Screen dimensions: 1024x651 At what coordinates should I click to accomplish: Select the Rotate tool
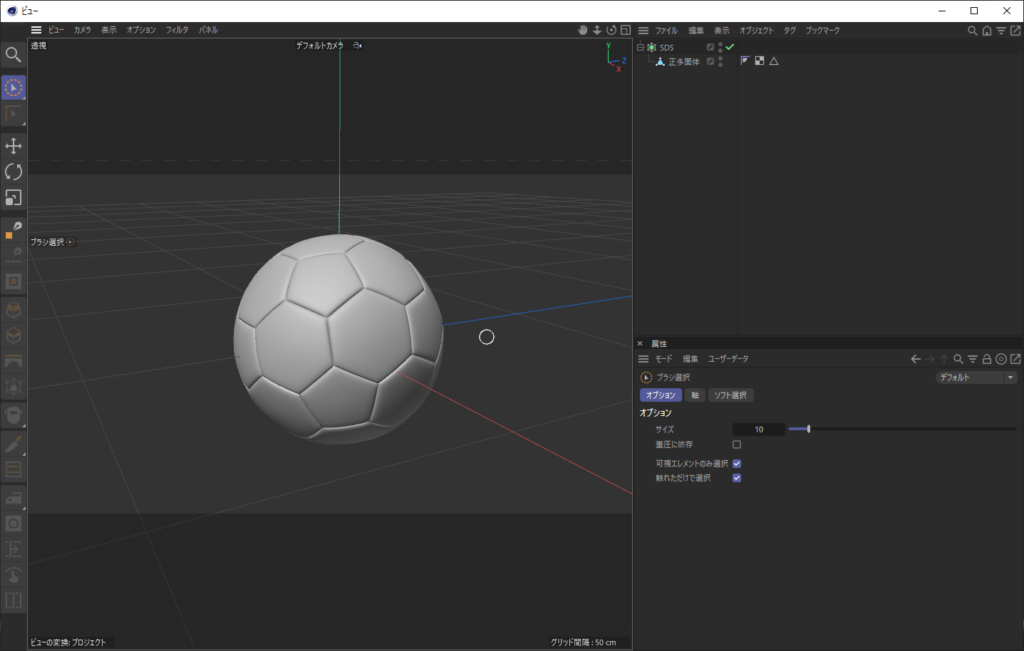(13, 172)
